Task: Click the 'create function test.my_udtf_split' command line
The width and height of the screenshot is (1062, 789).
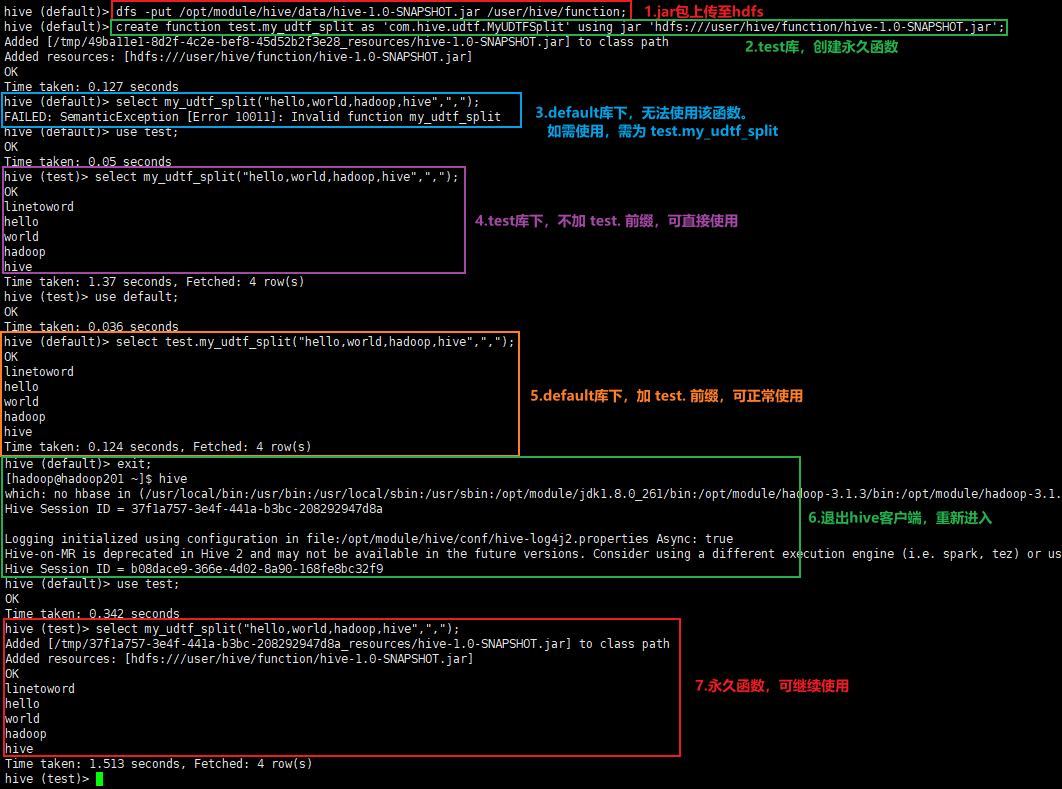Action: tap(504, 27)
